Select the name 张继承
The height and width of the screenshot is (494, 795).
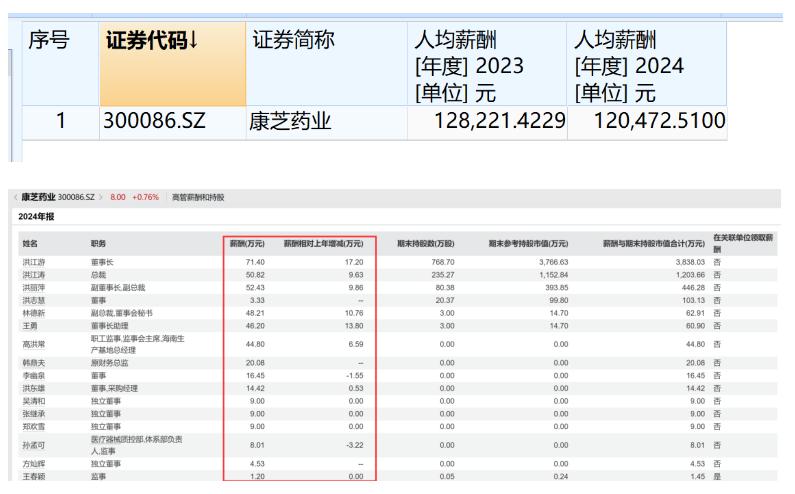[x=34, y=414]
